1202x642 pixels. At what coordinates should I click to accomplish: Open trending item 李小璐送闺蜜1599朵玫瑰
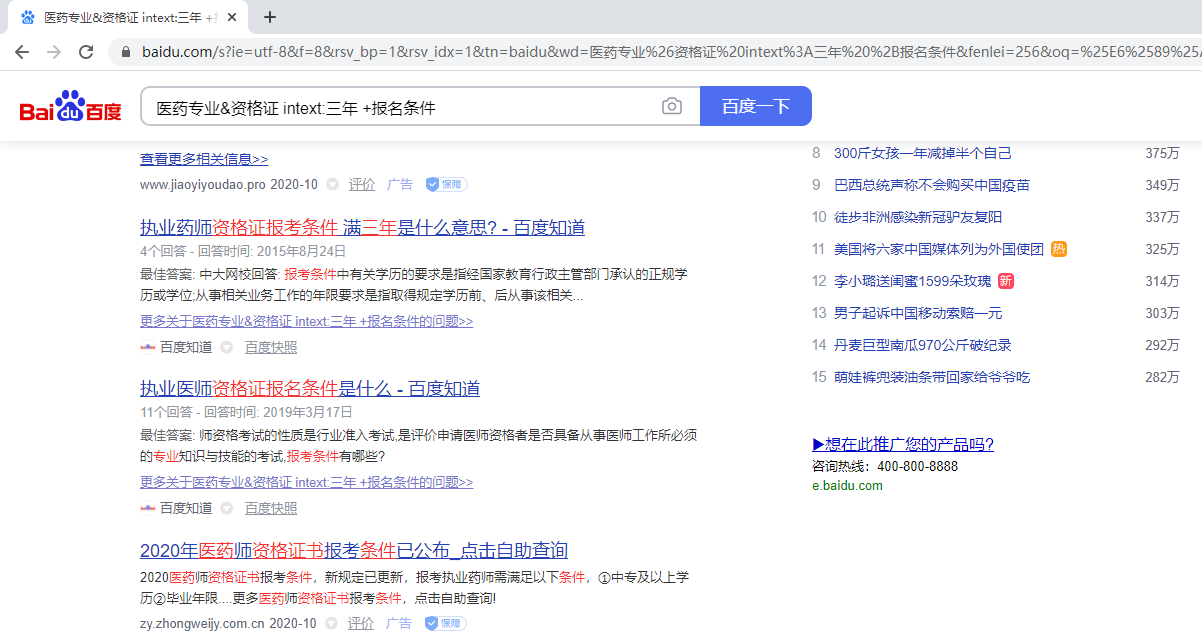click(x=913, y=281)
